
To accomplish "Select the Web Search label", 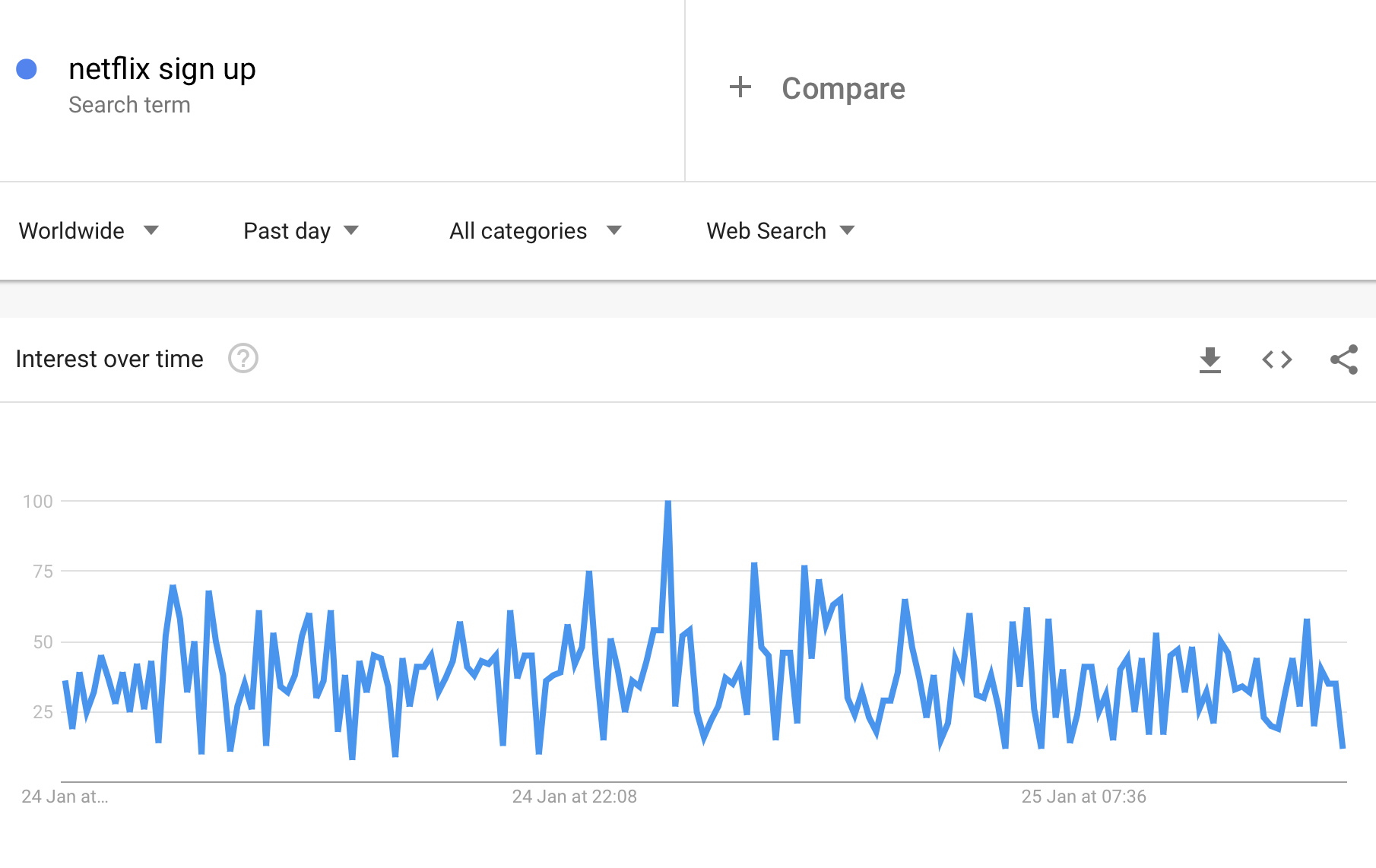I will click(x=766, y=230).
